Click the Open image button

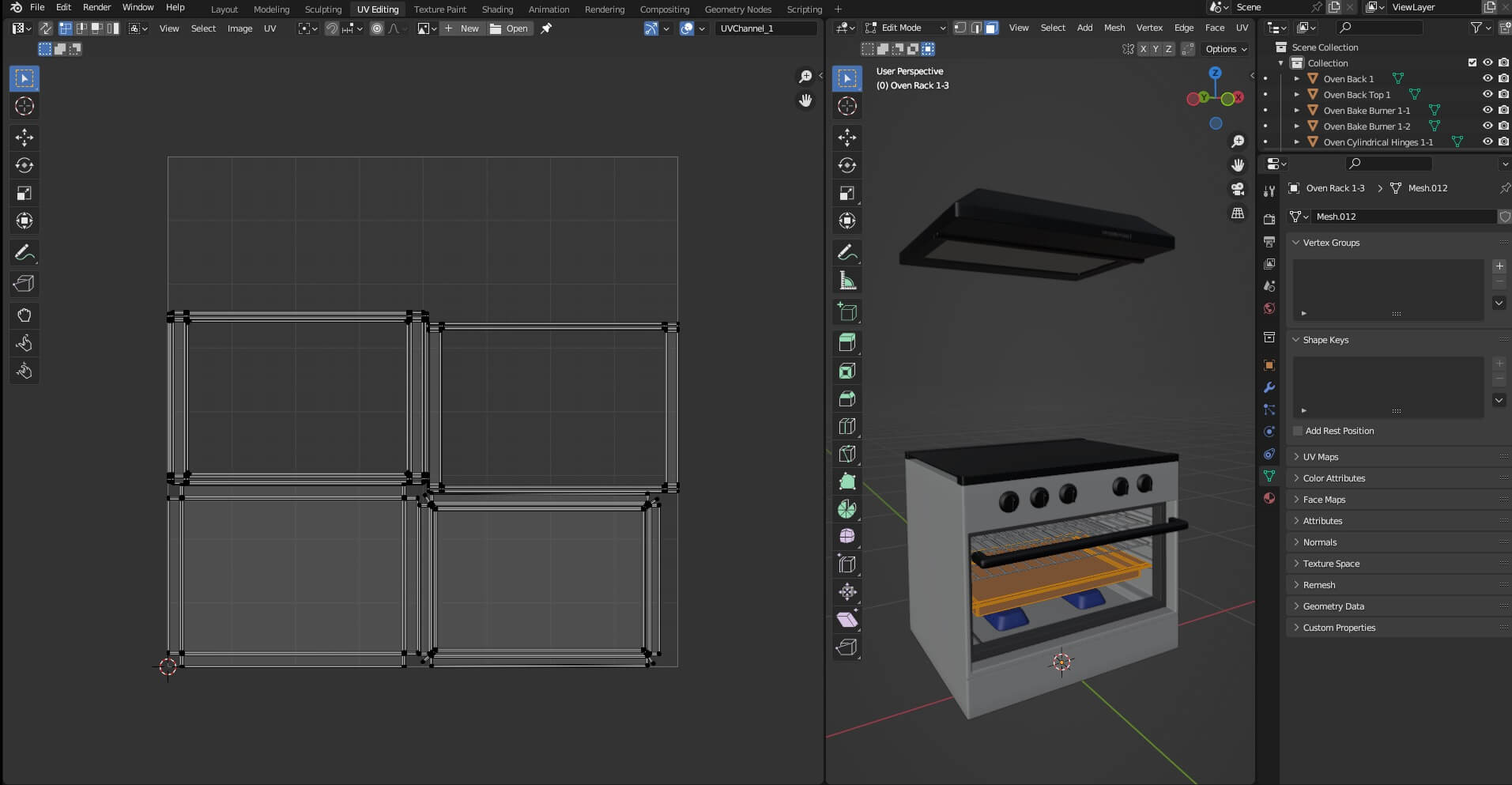click(x=509, y=28)
